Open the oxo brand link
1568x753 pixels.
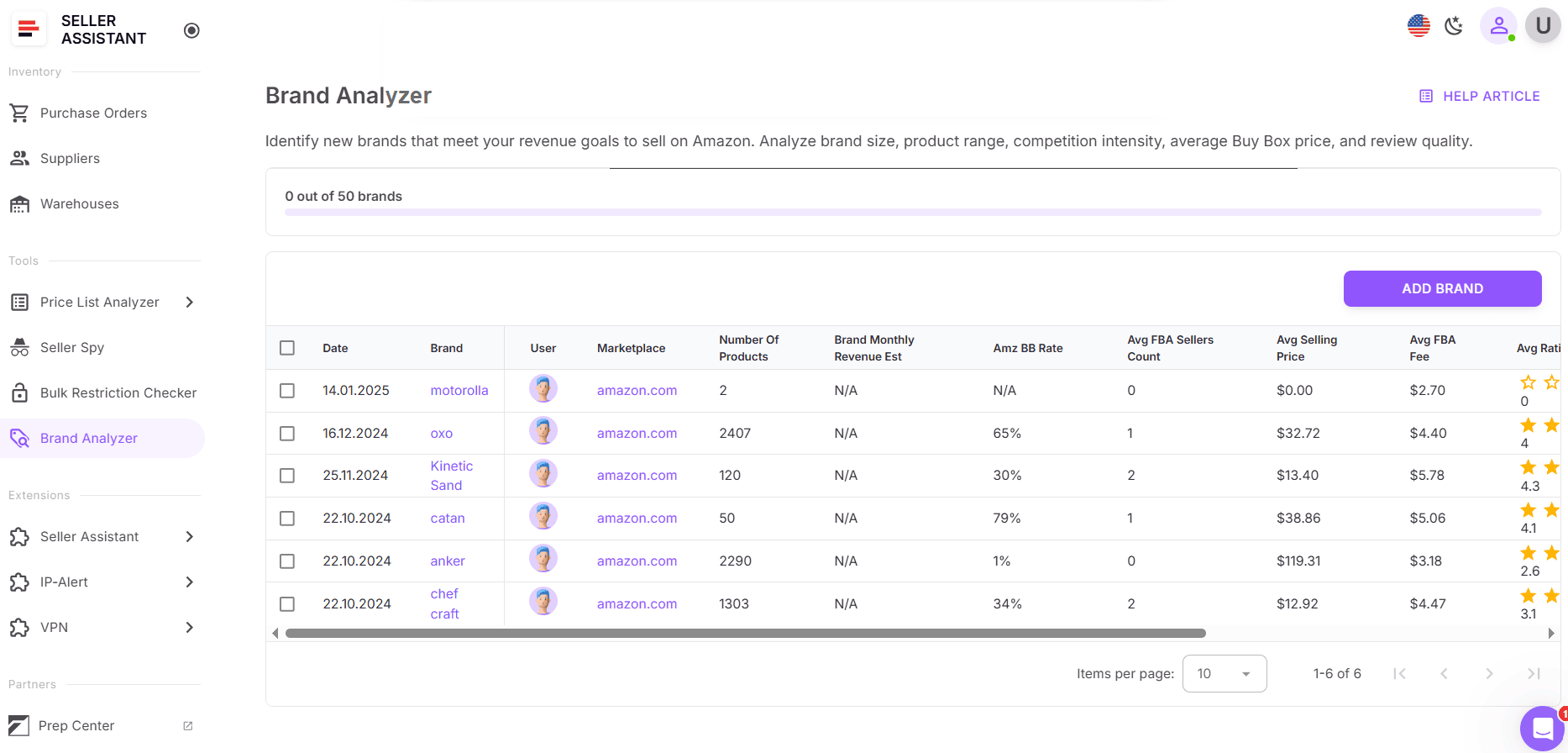tap(442, 433)
